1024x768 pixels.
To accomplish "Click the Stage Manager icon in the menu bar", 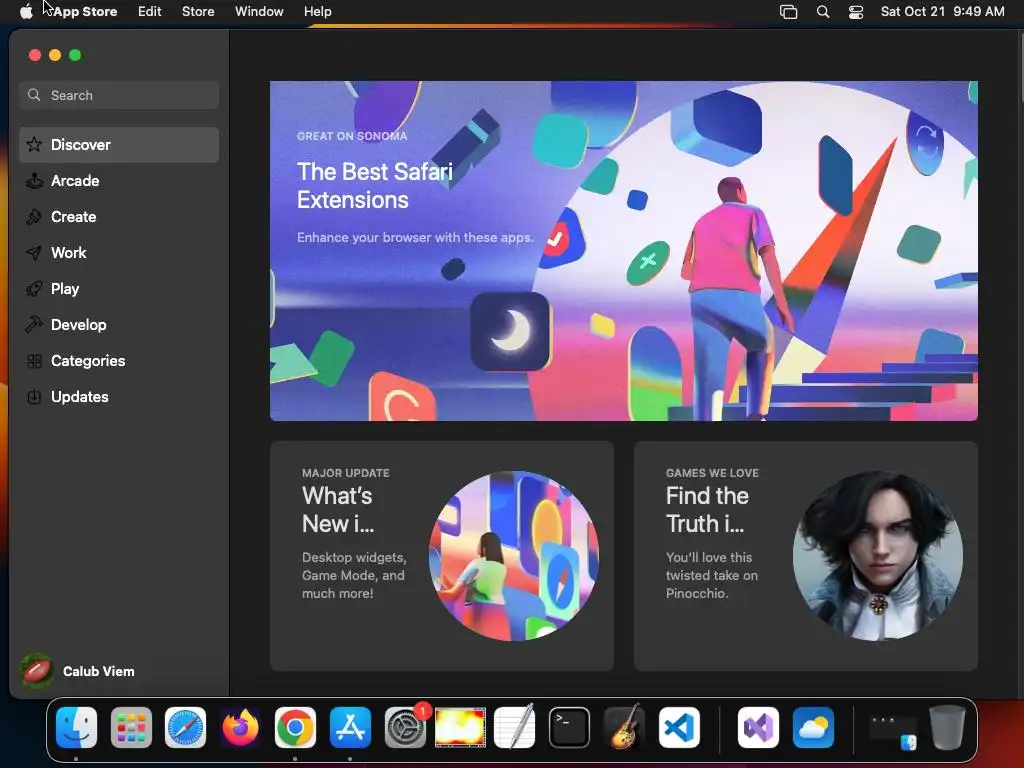I will tap(789, 12).
